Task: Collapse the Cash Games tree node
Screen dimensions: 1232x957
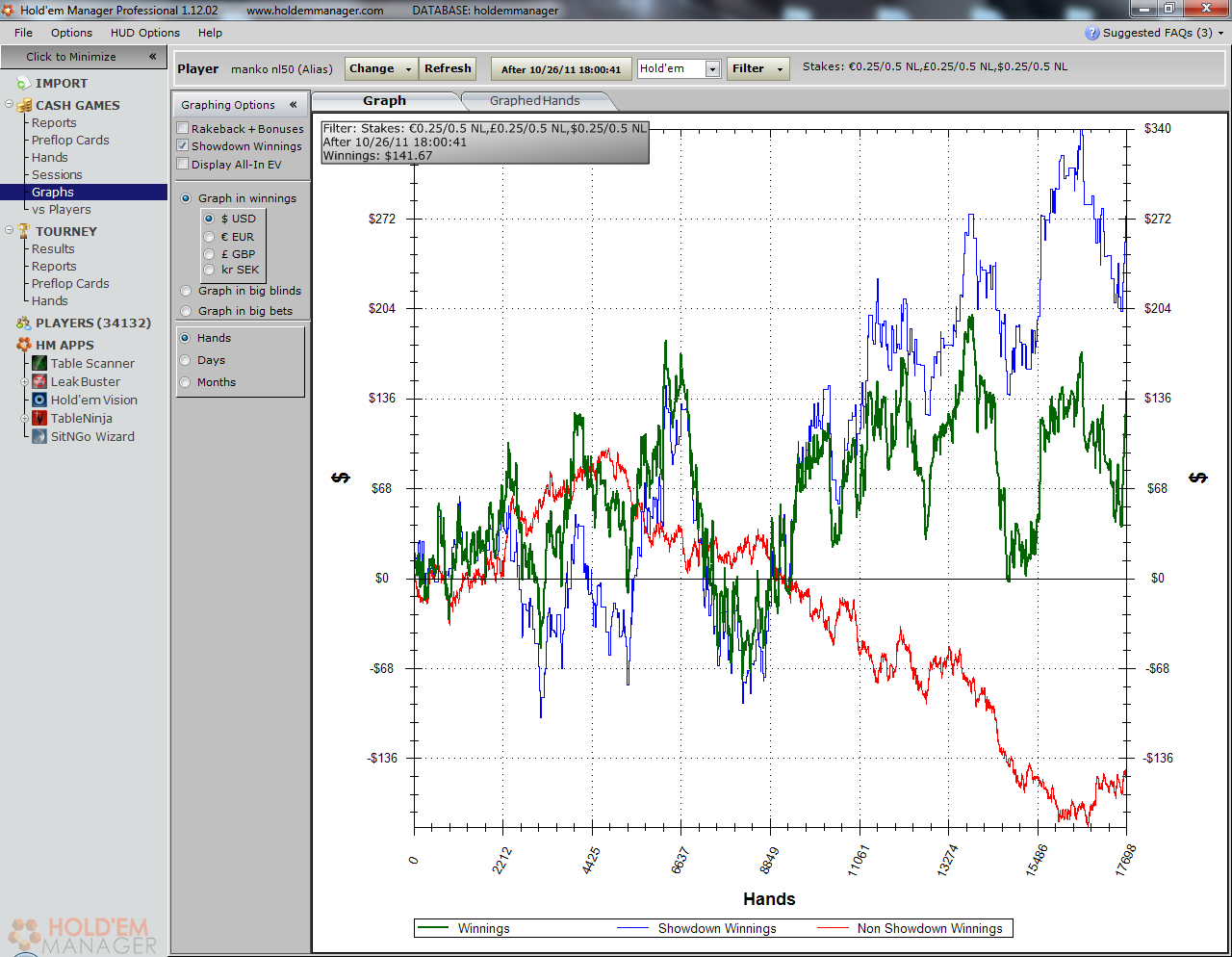Action: tap(9, 104)
